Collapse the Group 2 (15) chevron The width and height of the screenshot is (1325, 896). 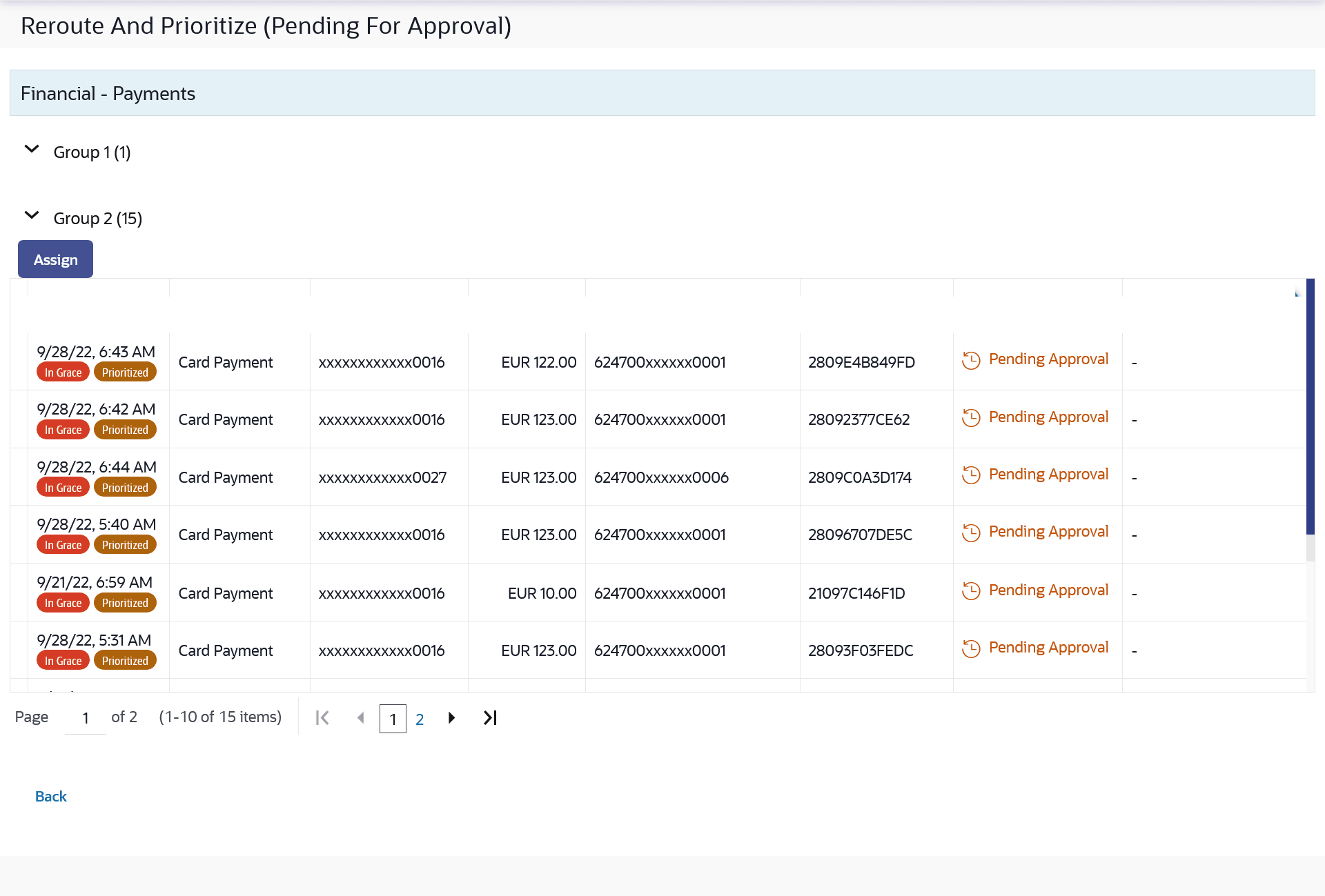coord(32,216)
